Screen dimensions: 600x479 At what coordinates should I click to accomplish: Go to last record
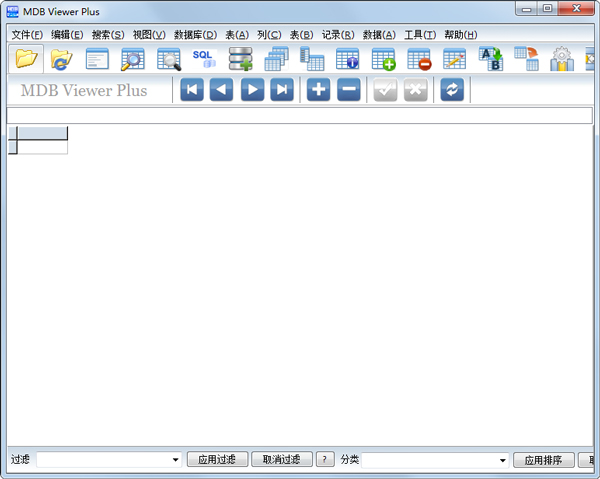tap(282, 90)
